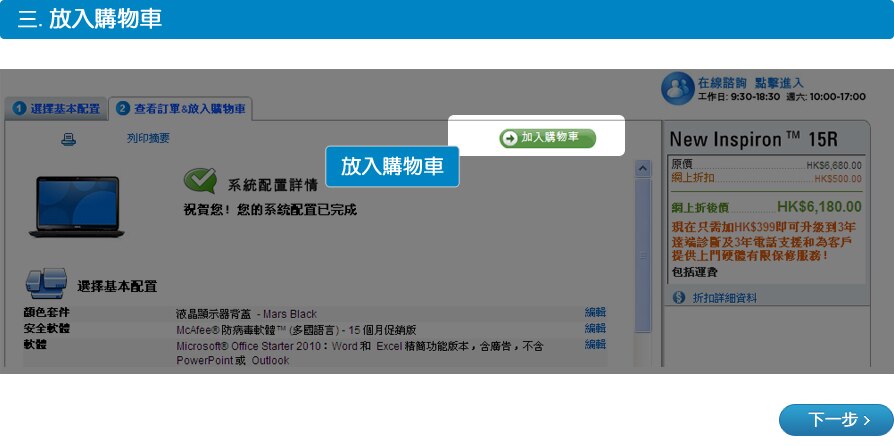
Task: Open 查看訂單&放入購物車 tab
Action: pyautogui.click(x=181, y=108)
